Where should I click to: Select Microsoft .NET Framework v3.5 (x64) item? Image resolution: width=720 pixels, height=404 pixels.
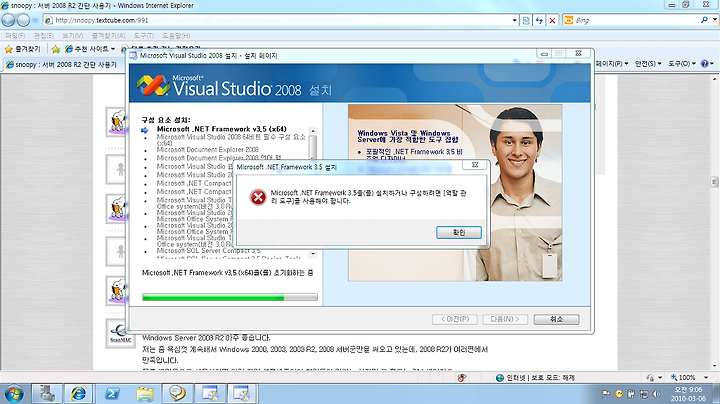click(221, 129)
